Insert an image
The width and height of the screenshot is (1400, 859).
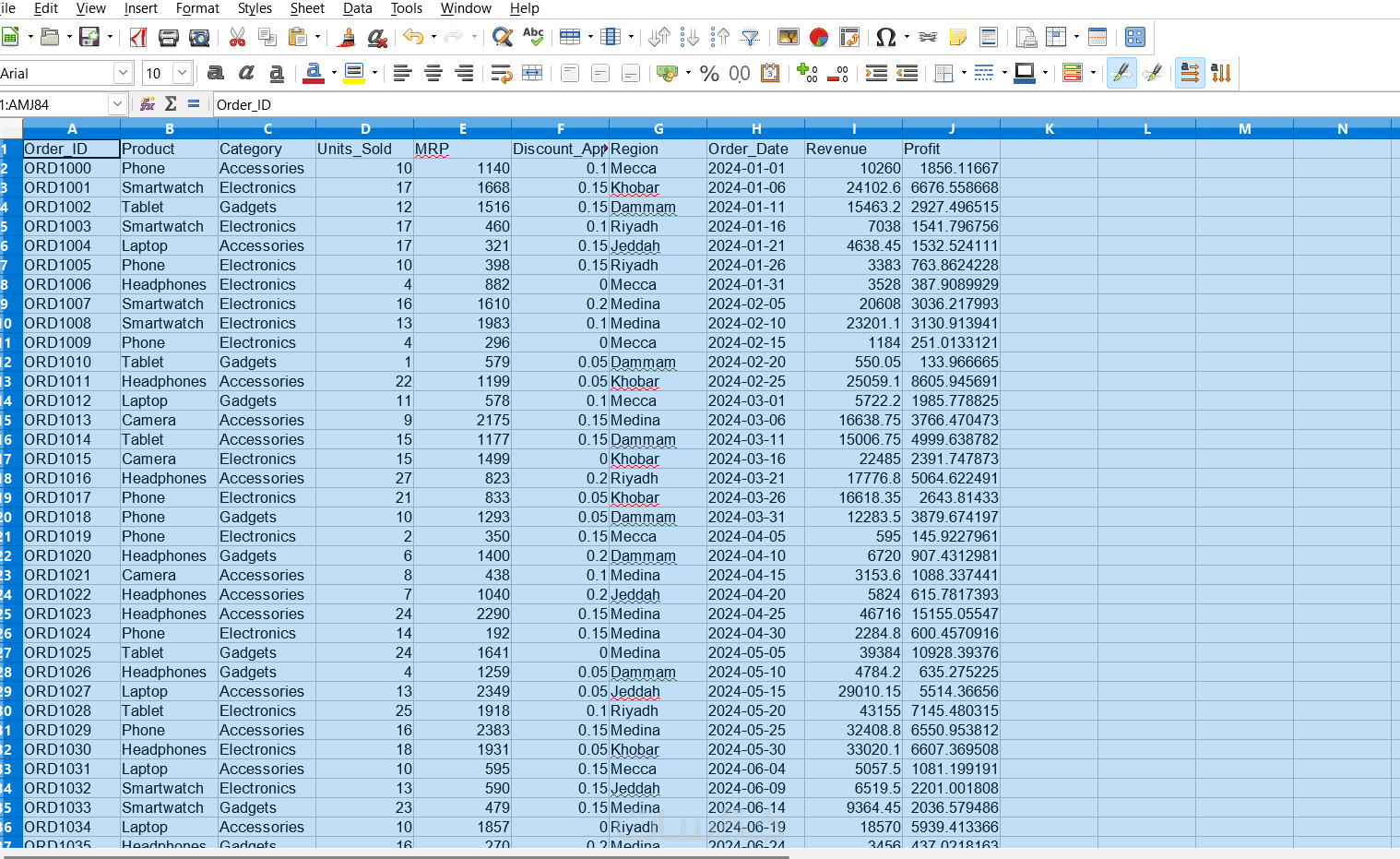pyautogui.click(x=789, y=37)
